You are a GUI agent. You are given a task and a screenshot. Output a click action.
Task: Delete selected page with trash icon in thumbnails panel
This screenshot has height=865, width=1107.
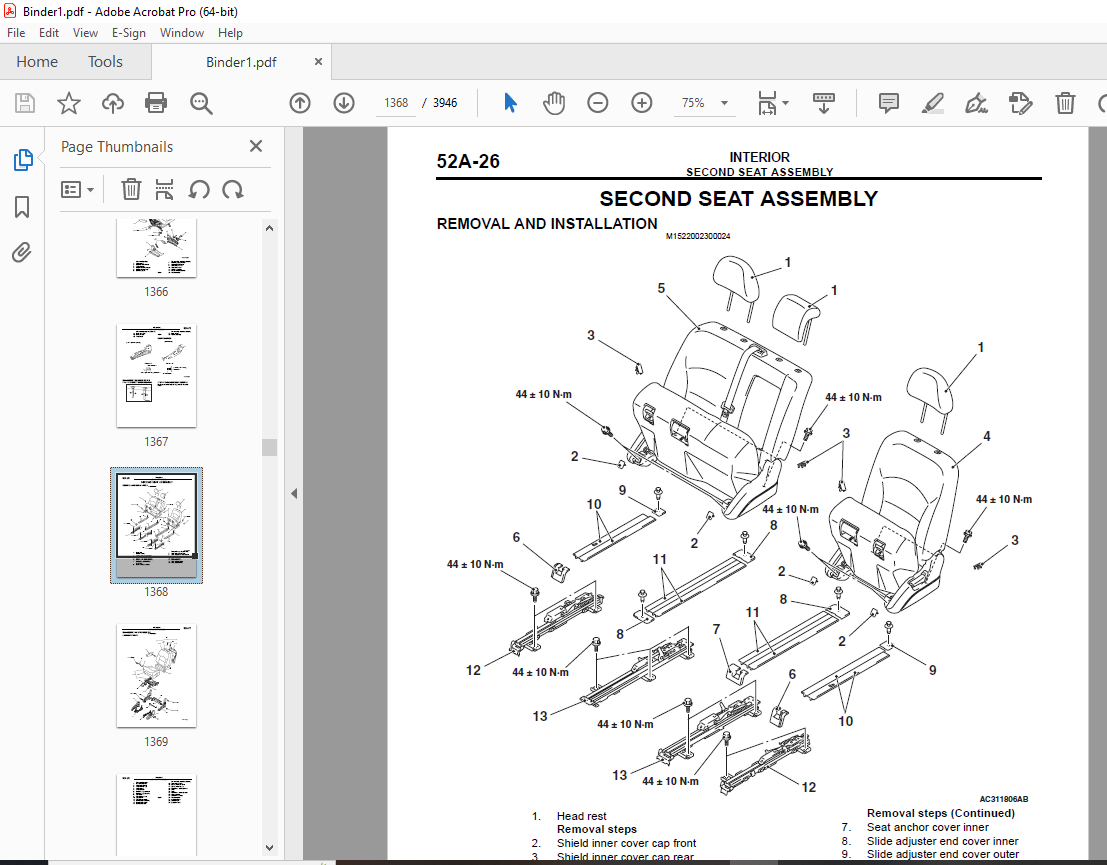[131, 189]
